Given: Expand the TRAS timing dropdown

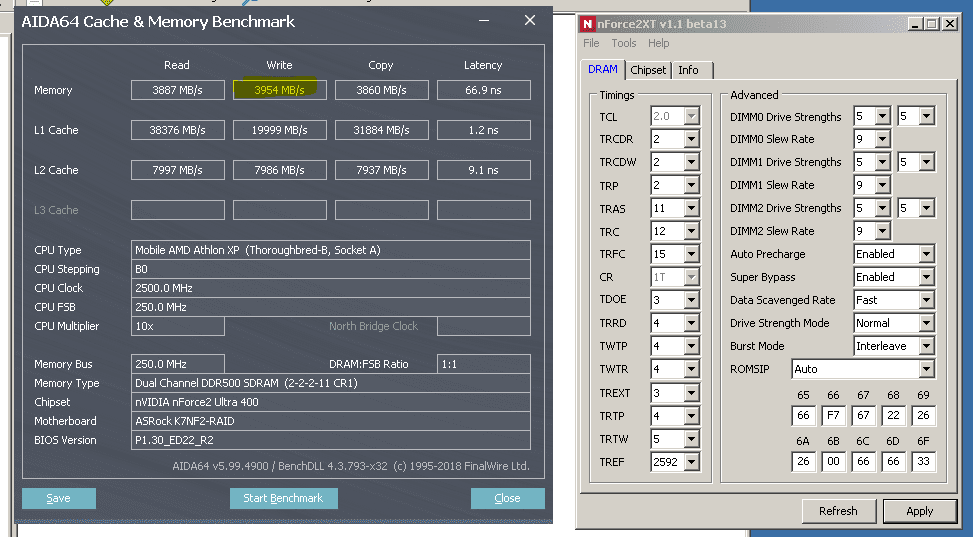Looking at the screenshot, I should tap(691, 208).
